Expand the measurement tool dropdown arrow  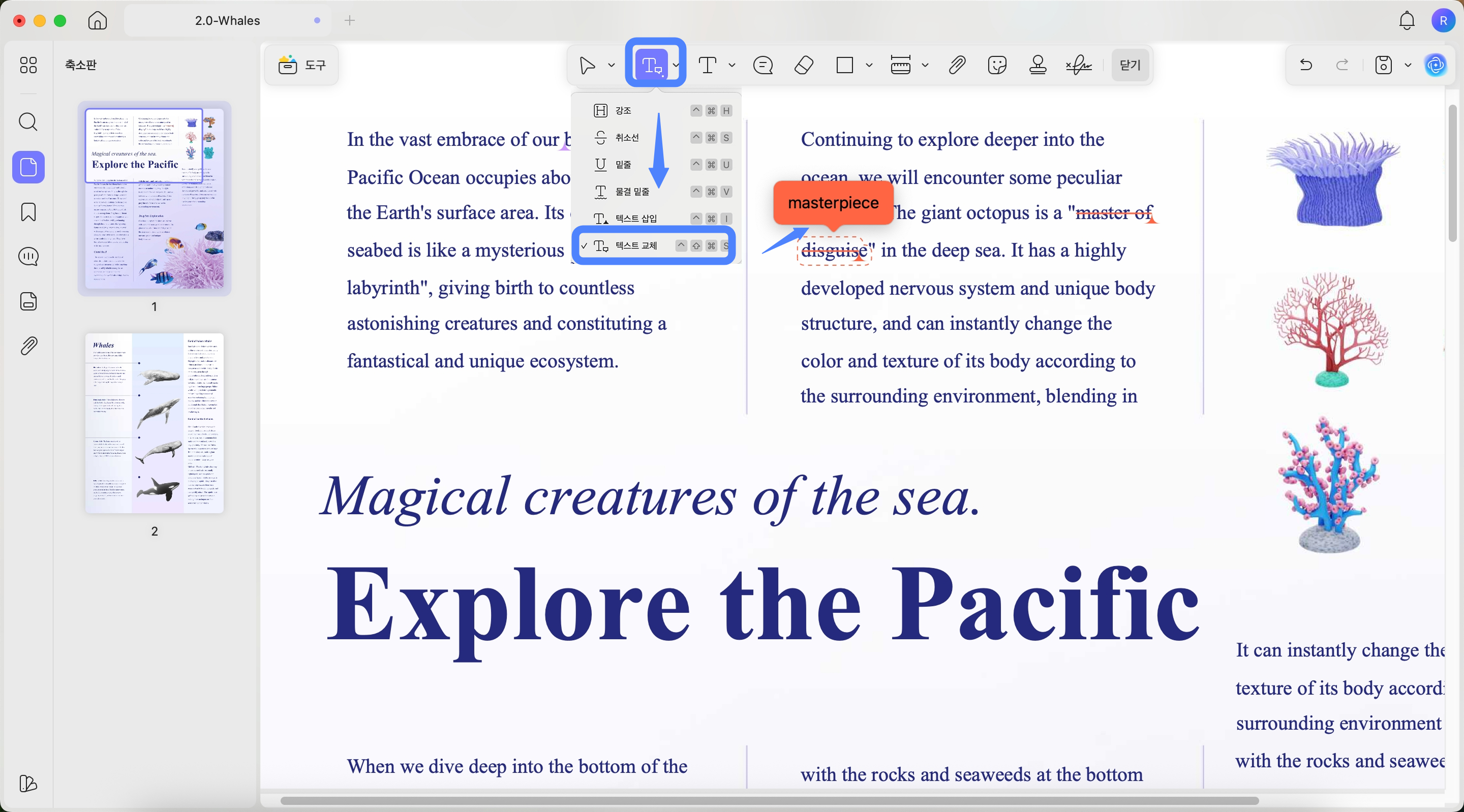925,66
